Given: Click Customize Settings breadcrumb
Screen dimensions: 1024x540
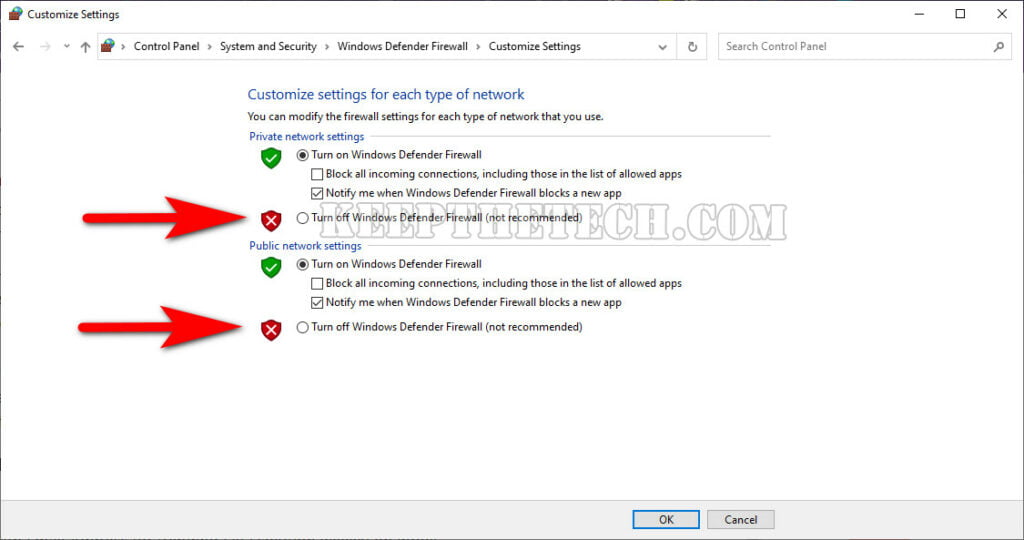Looking at the screenshot, I should coord(534,46).
